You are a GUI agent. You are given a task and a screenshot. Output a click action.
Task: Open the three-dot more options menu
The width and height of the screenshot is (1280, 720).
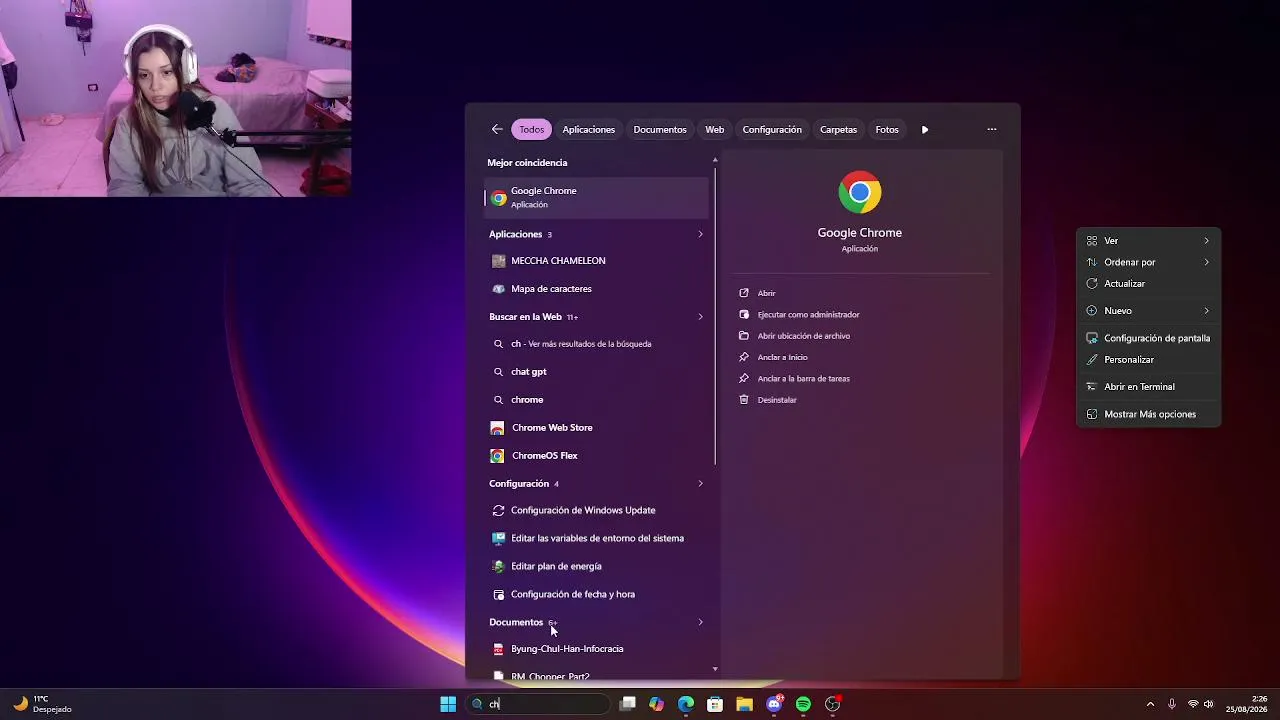pyautogui.click(x=992, y=129)
